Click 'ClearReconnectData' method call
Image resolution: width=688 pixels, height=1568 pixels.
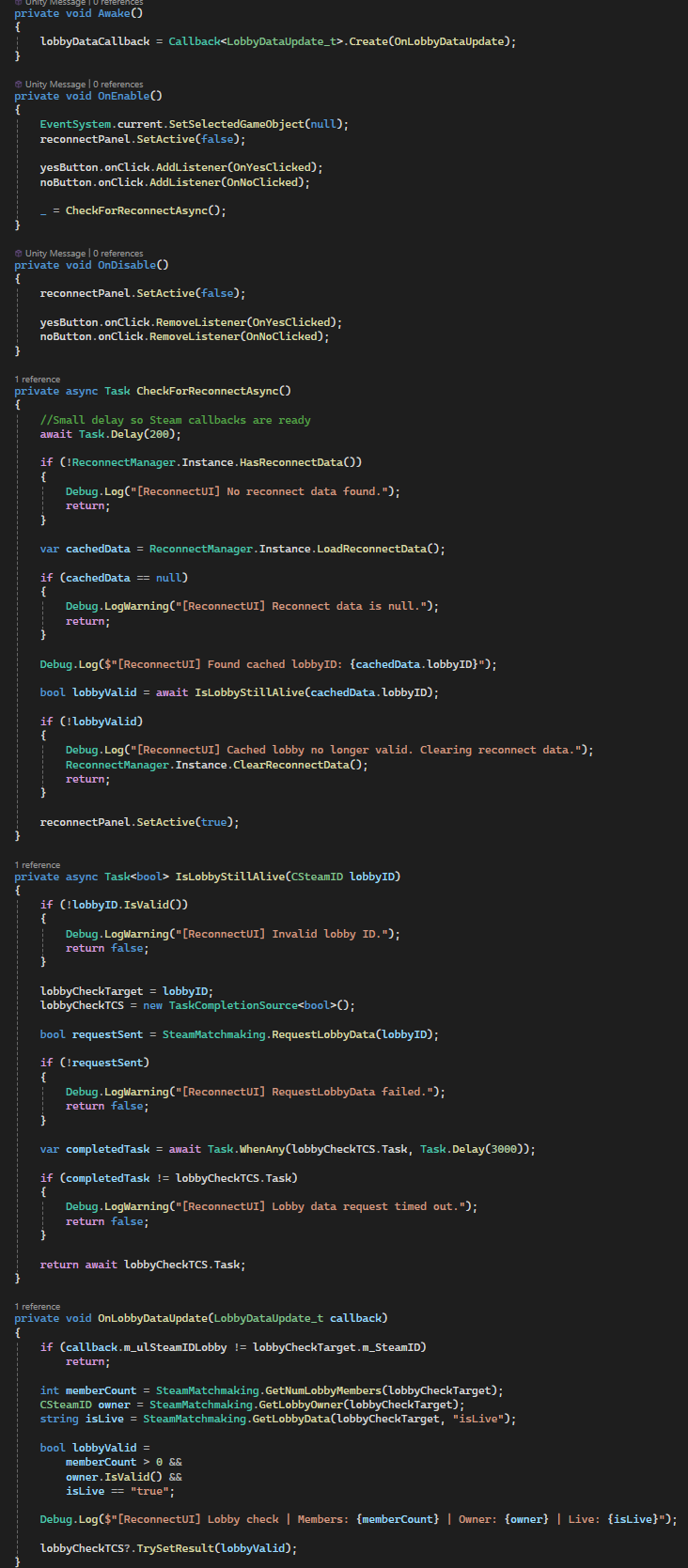click(x=290, y=765)
